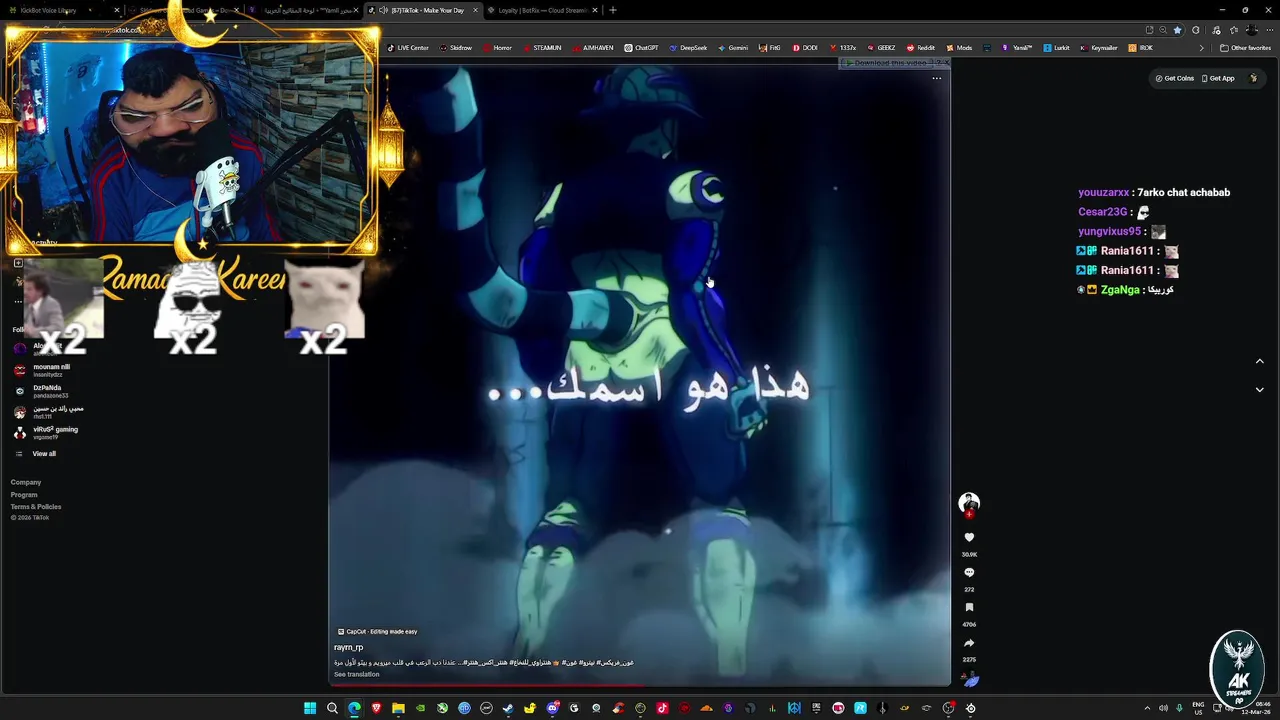Click the Download this video overlay button
Screen dimensions: 1280x720
[x=889, y=63]
